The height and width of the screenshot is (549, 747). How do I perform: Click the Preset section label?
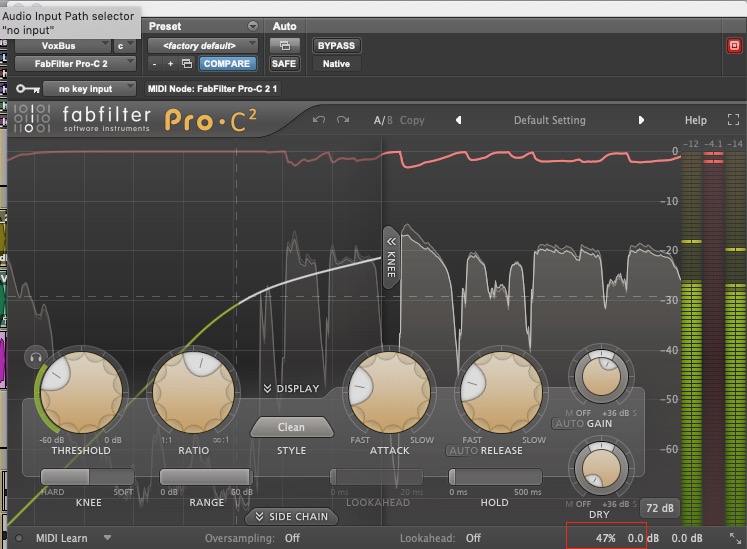(165, 26)
